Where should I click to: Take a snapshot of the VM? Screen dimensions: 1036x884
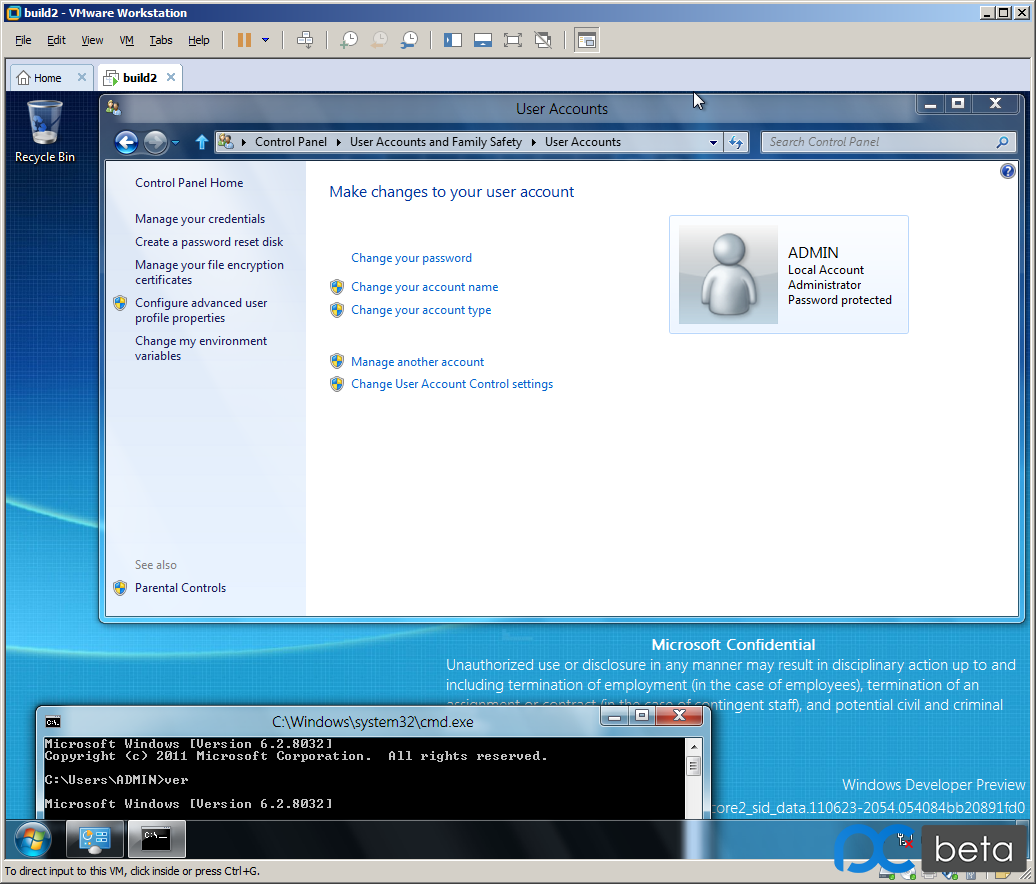(348, 40)
